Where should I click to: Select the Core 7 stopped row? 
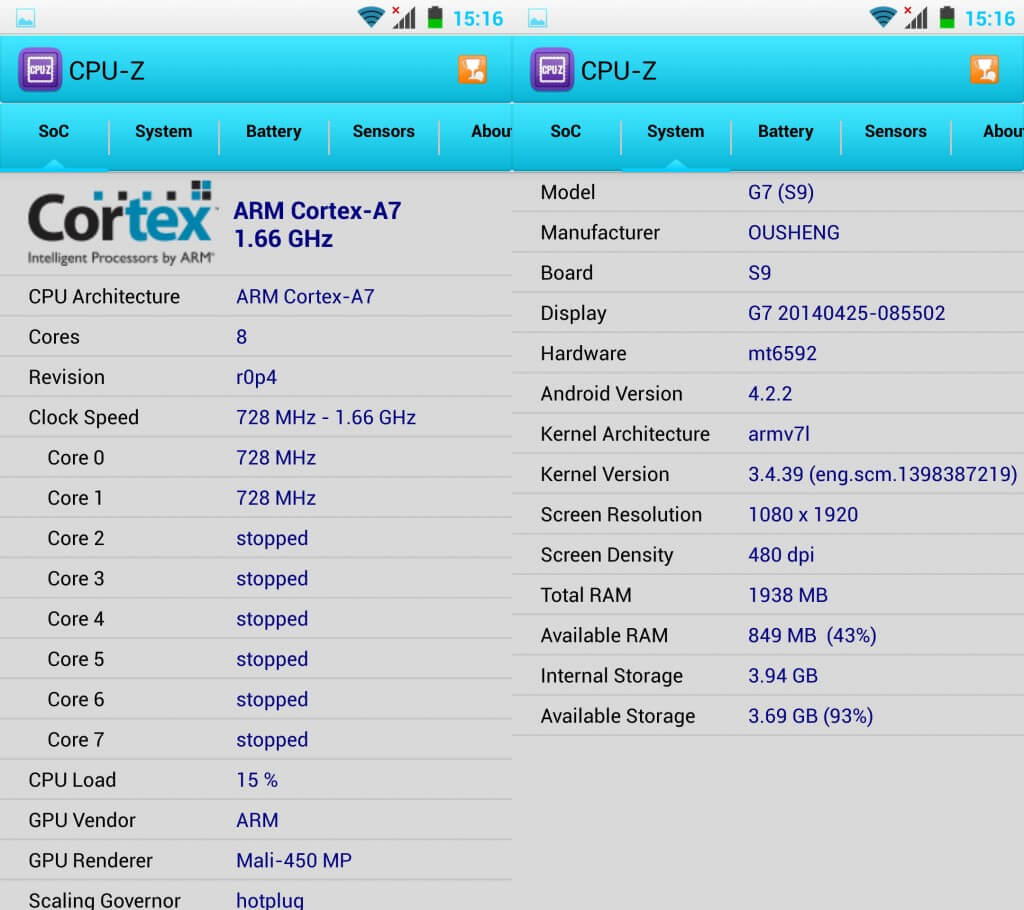click(256, 740)
